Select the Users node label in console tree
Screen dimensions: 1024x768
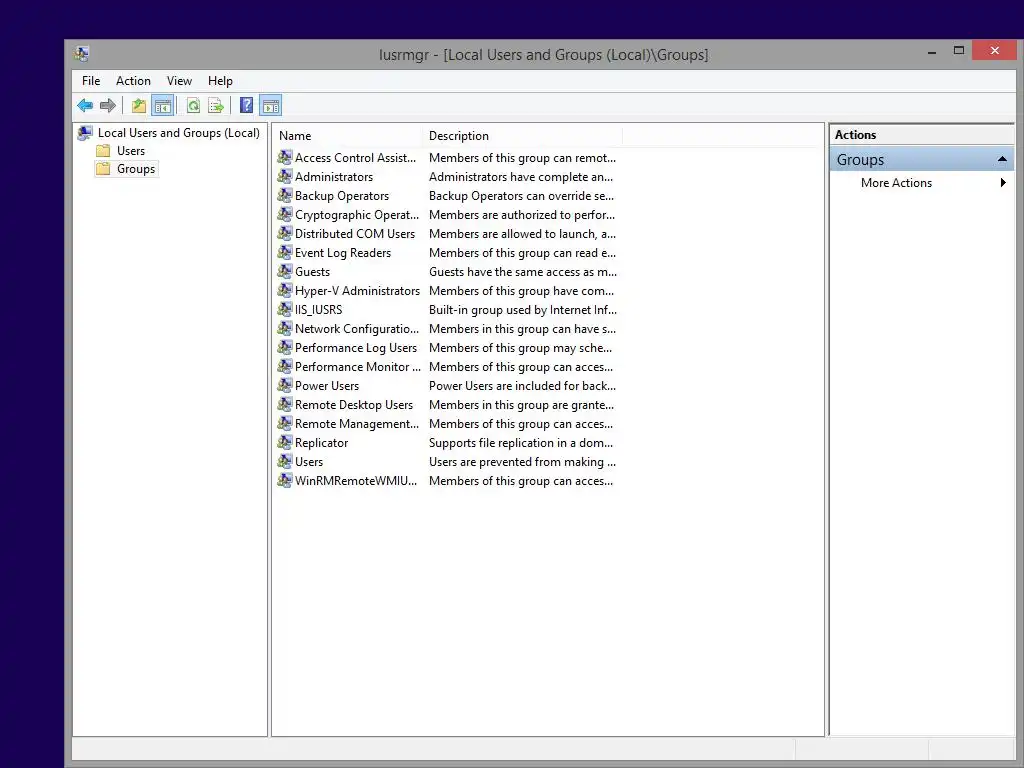[x=131, y=151]
